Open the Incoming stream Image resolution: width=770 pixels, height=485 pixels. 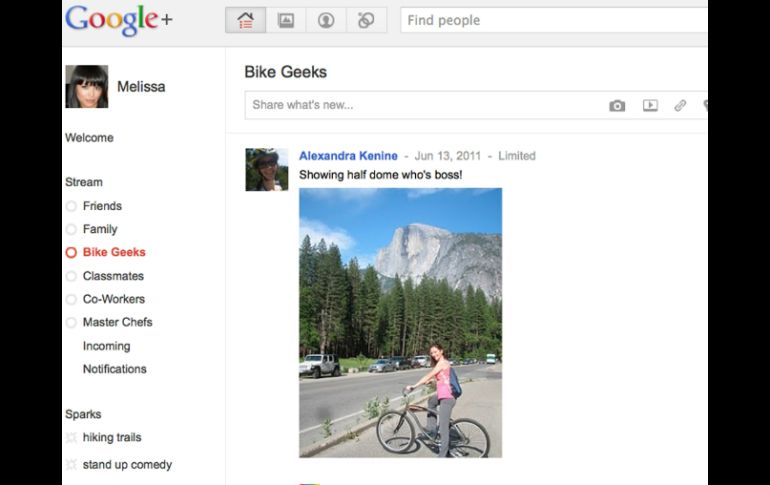pyautogui.click(x=106, y=346)
